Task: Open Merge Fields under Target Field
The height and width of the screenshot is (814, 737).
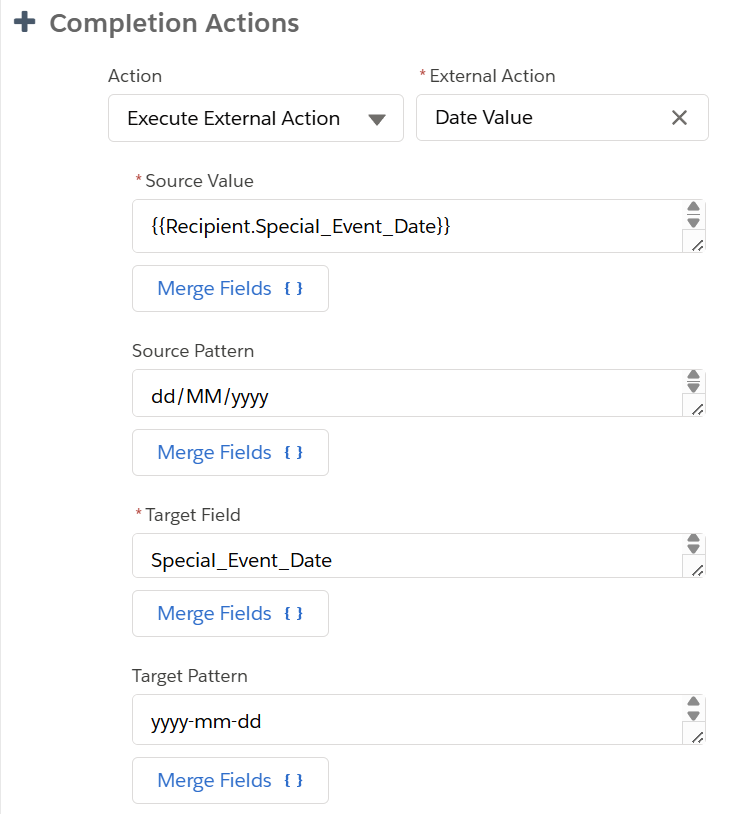Action: tap(230, 614)
